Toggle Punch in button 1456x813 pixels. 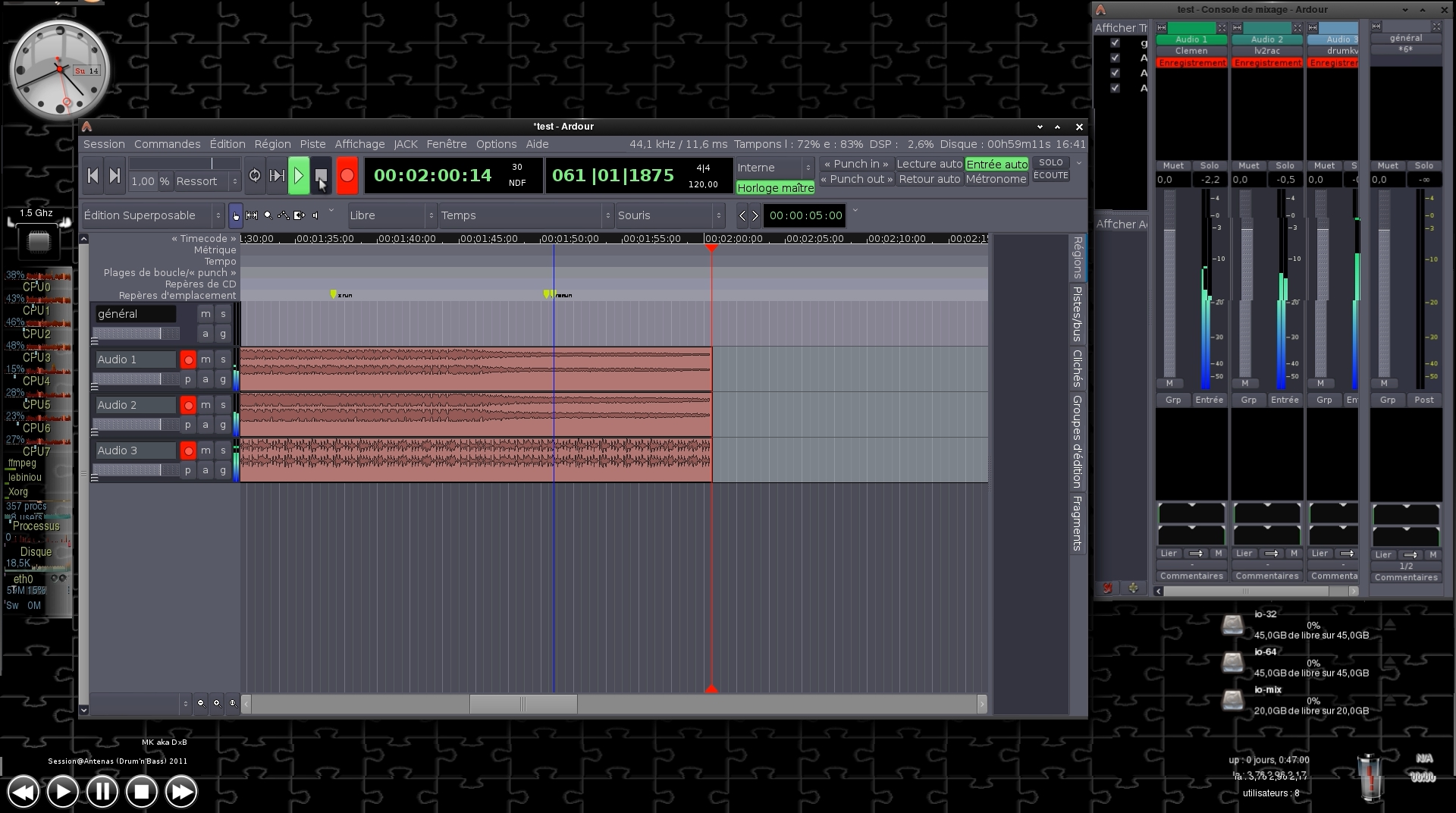856,164
